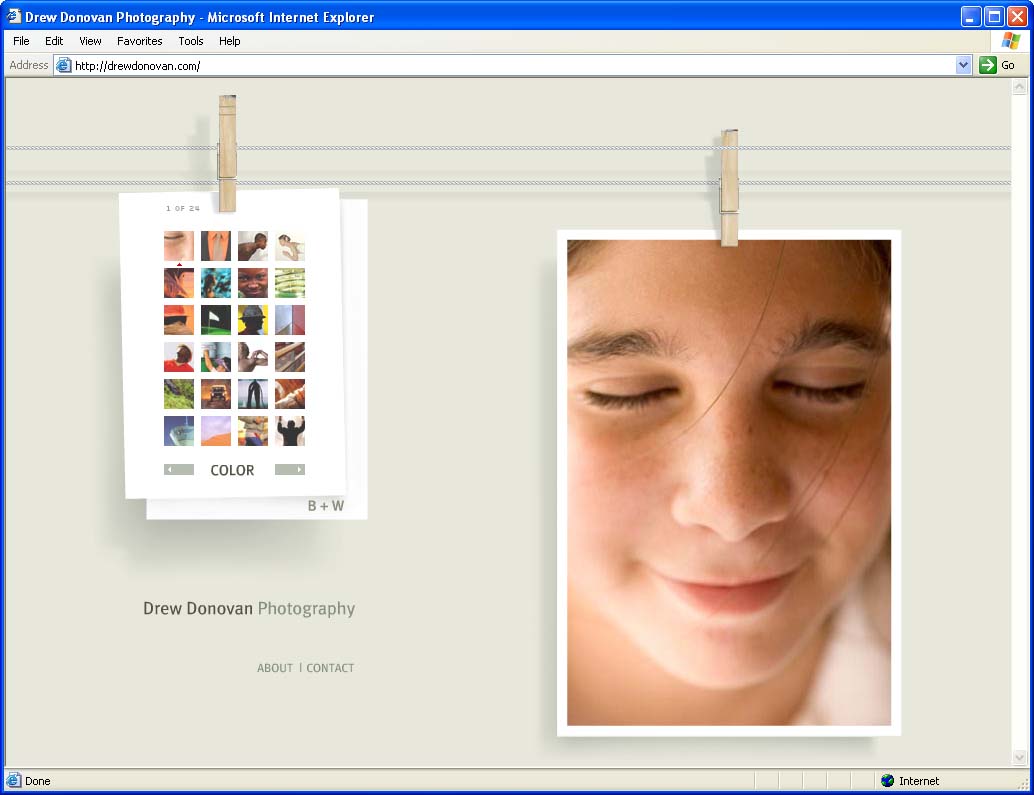Open the yellow hard hat worker thumbnail

pos(253,320)
